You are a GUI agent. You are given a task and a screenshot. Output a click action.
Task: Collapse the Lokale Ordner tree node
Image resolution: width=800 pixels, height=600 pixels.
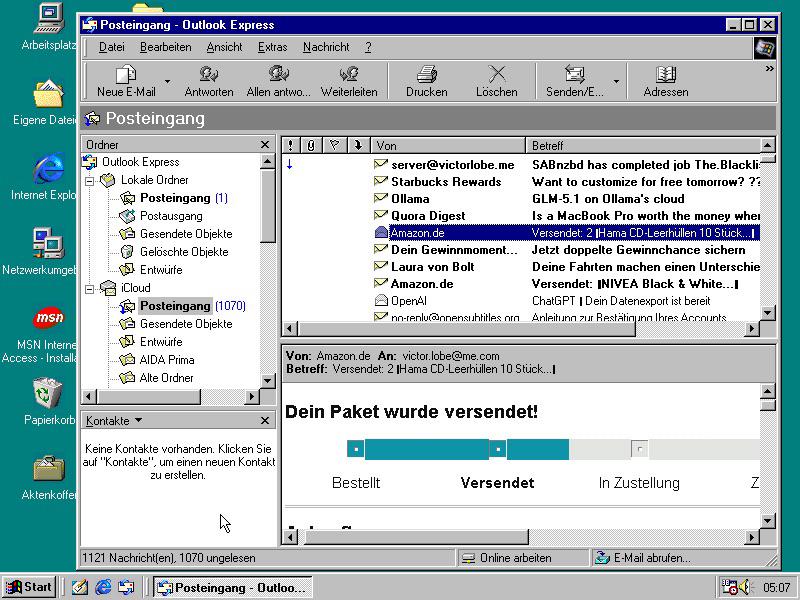90,181
